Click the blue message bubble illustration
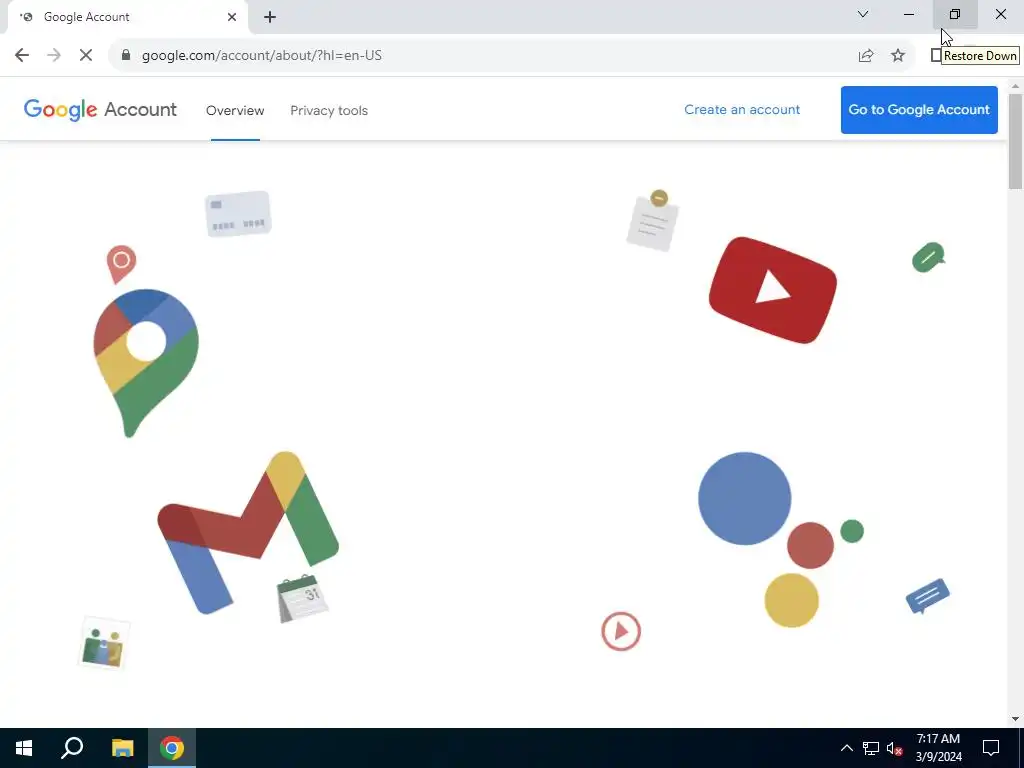1024x768 pixels. point(927,596)
